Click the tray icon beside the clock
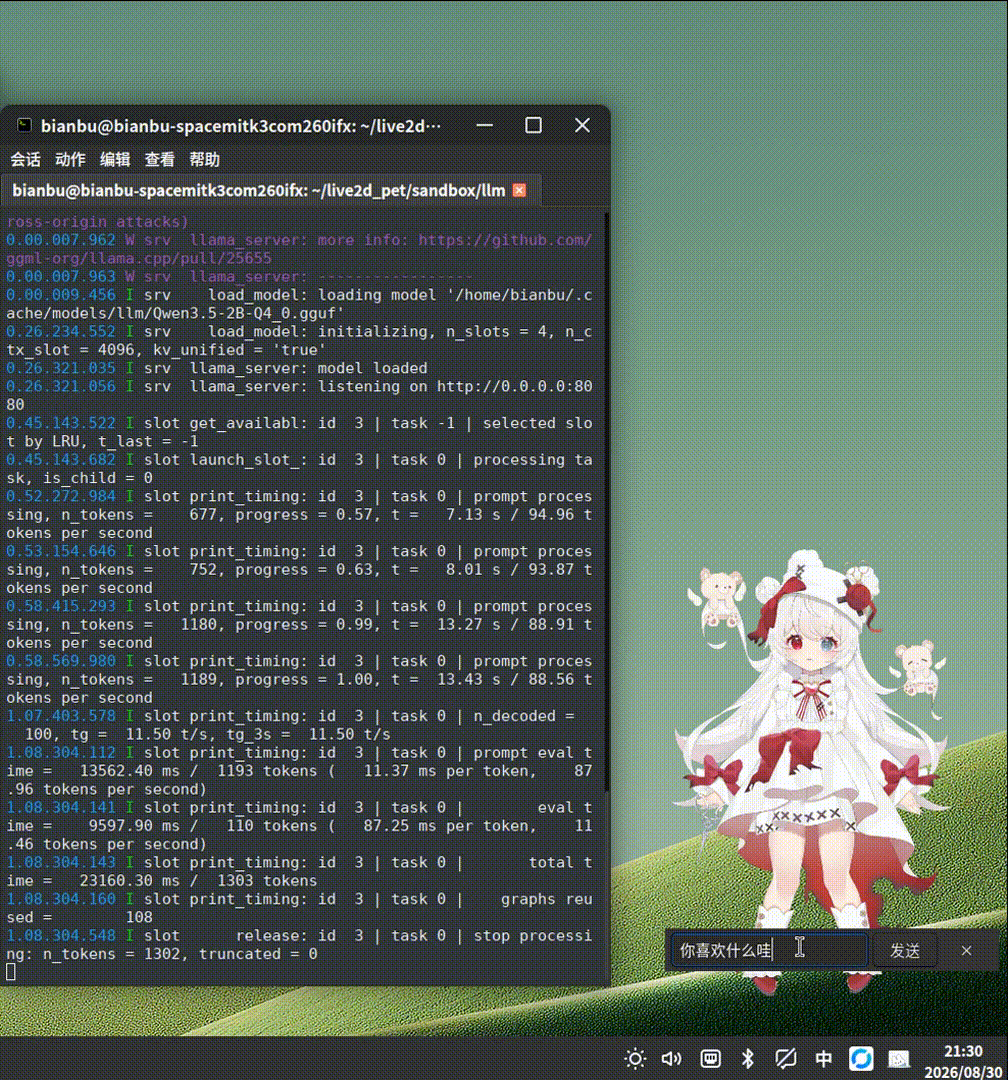Screen dimensions: 1008x1080 [898, 1059]
